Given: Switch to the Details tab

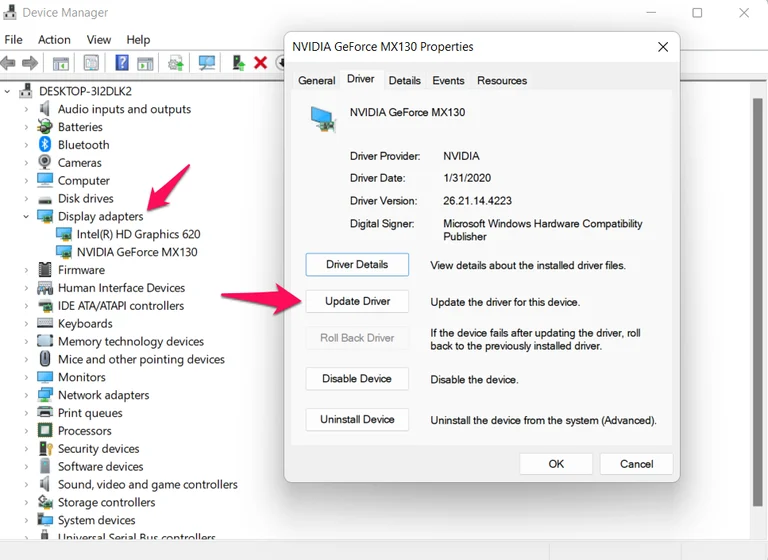Looking at the screenshot, I should pyautogui.click(x=405, y=80).
